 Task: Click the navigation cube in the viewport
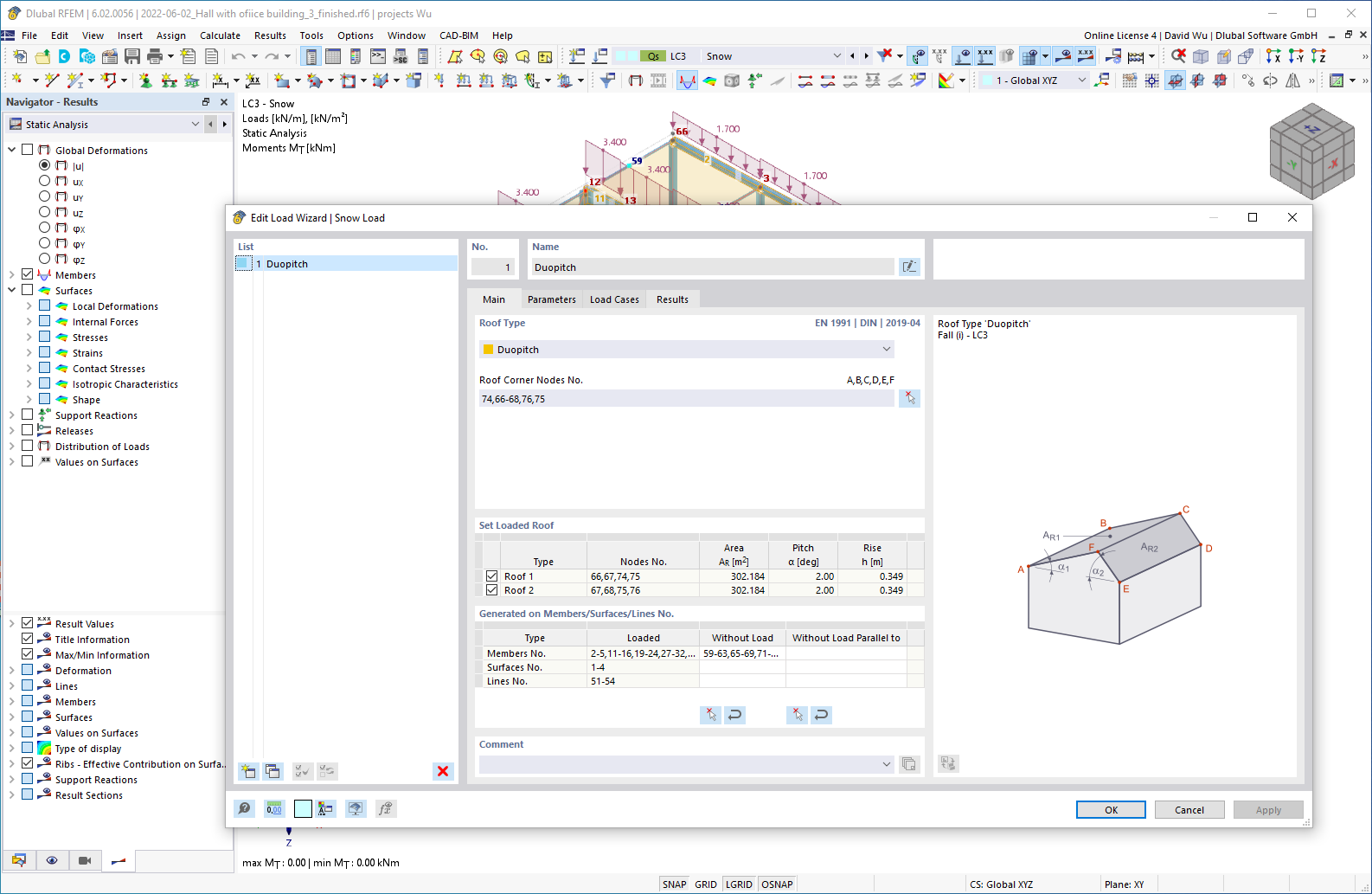(x=1311, y=151)
